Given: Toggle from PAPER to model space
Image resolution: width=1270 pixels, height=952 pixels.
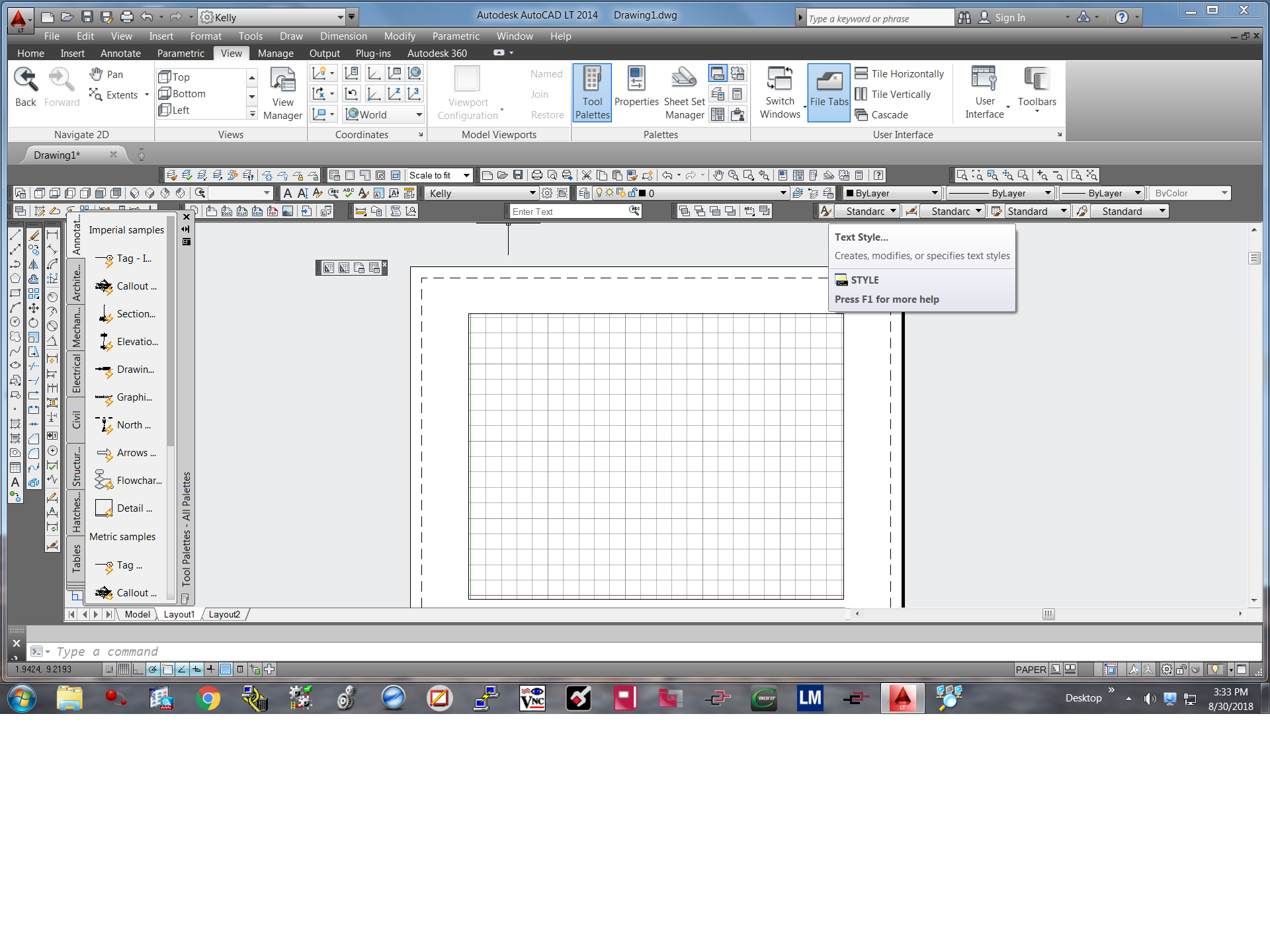Looking at the screenshot, I should coord(1031,669).
